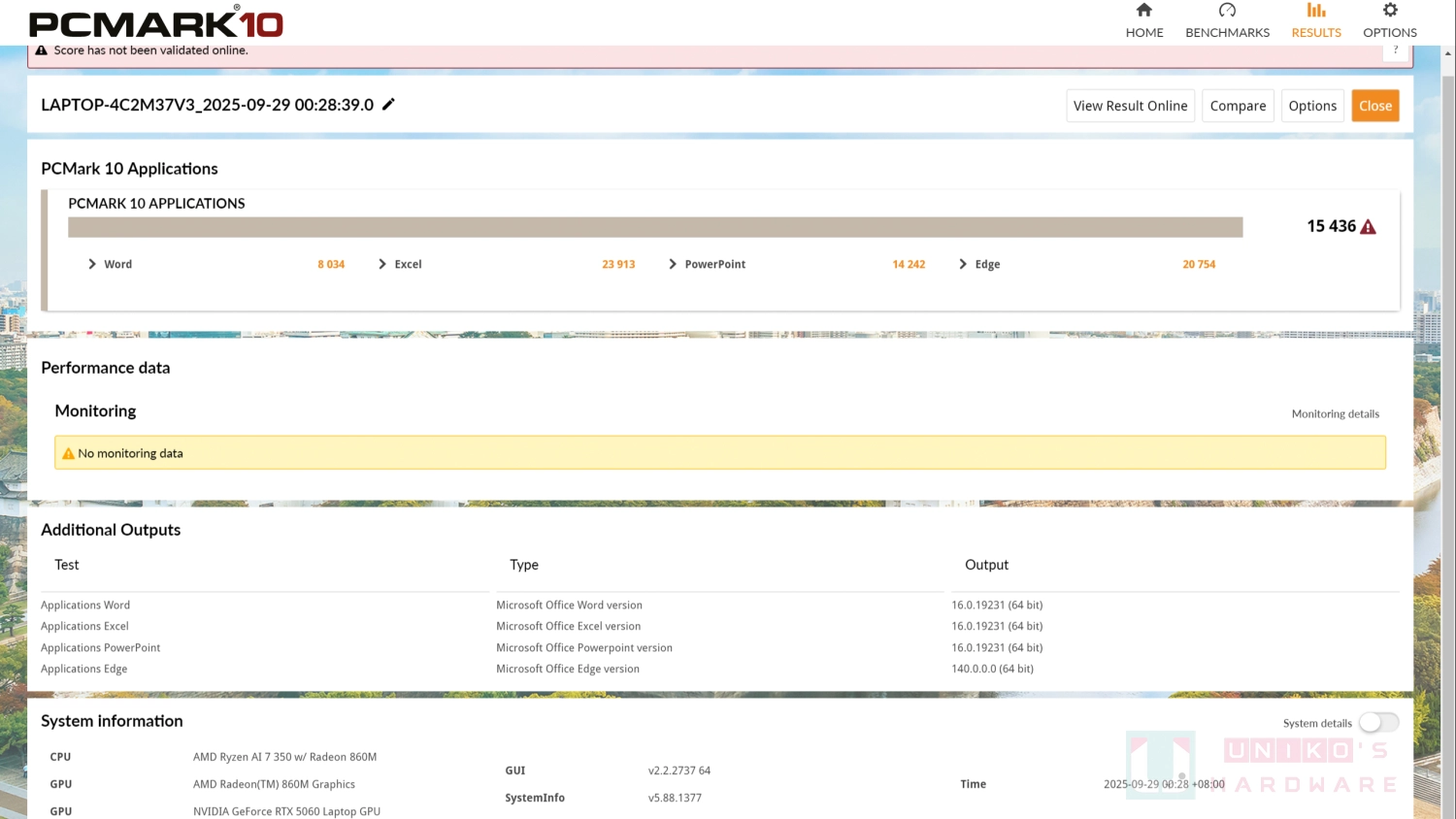Open the Options gear icon
This screenshot has width=1456, height=819.
click(x=1390, y=10)
